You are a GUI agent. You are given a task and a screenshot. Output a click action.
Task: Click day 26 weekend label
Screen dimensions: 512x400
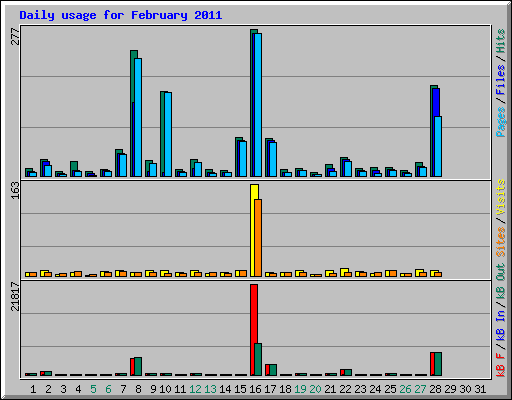click(405, 389)
